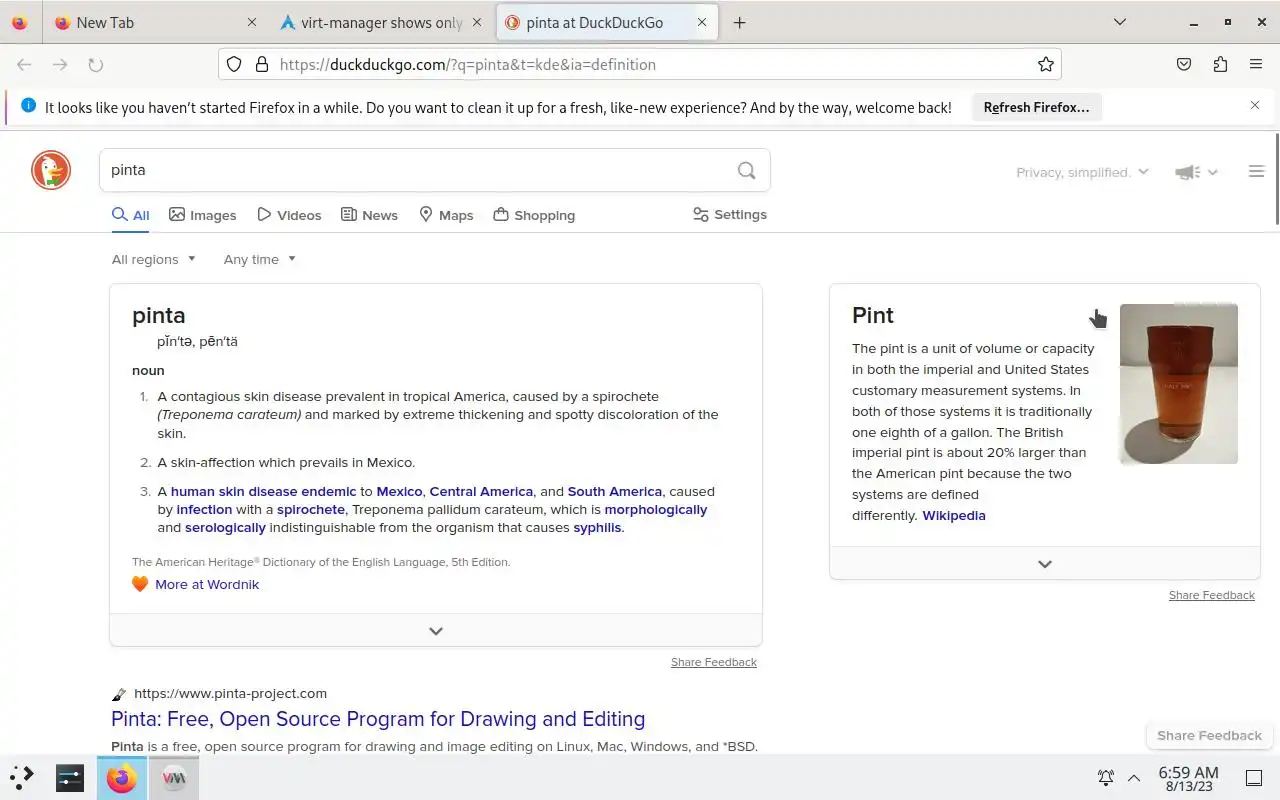
Task: Bookmark this page with the star icon
Action: click(1046, 64)
